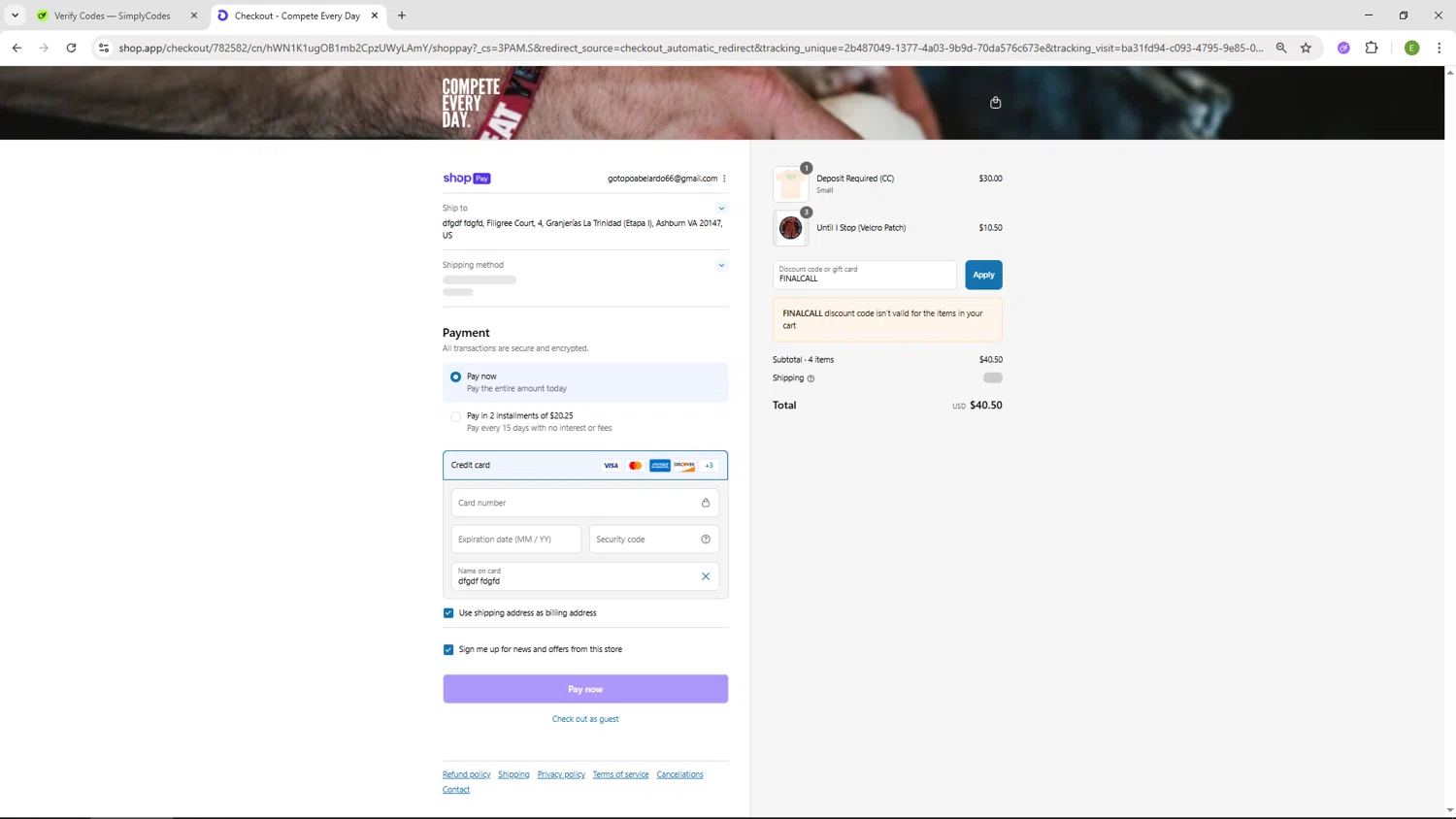This screenshot has height=819, width=1456.
Task: Select the Pay now radio option
Action: pos(455,377)
